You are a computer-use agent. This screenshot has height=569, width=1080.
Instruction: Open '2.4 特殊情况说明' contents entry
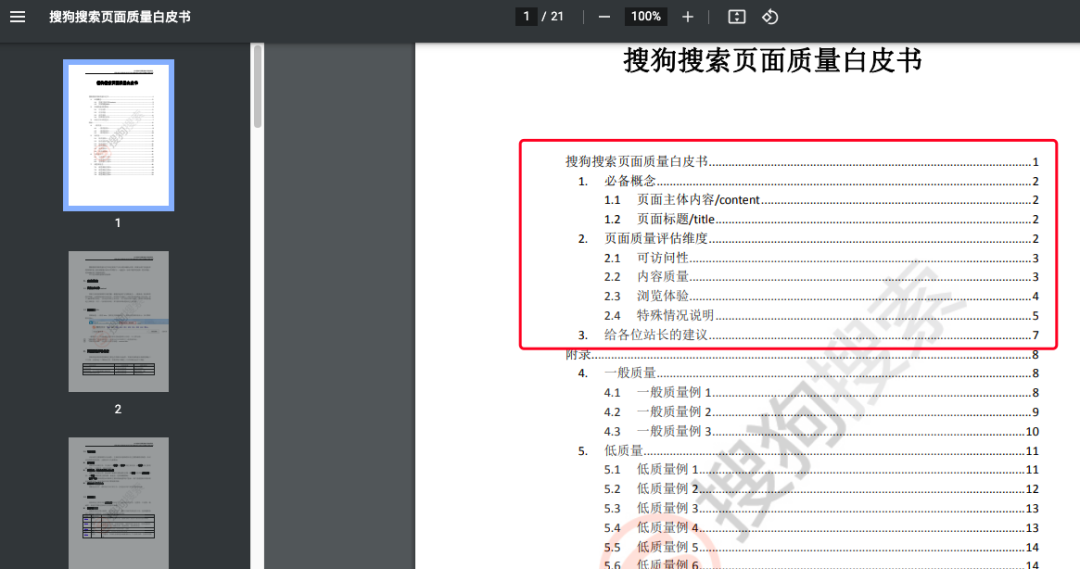(821, 315)
